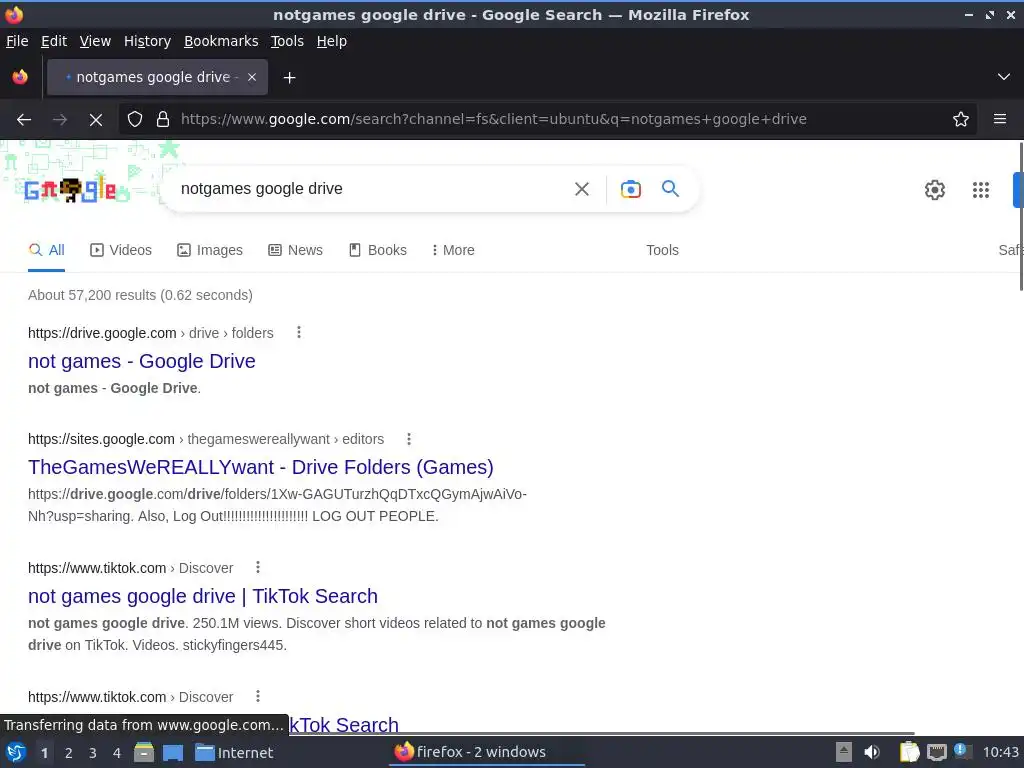Open the View menu
The image size is (1024, 768).
(95, 41)
